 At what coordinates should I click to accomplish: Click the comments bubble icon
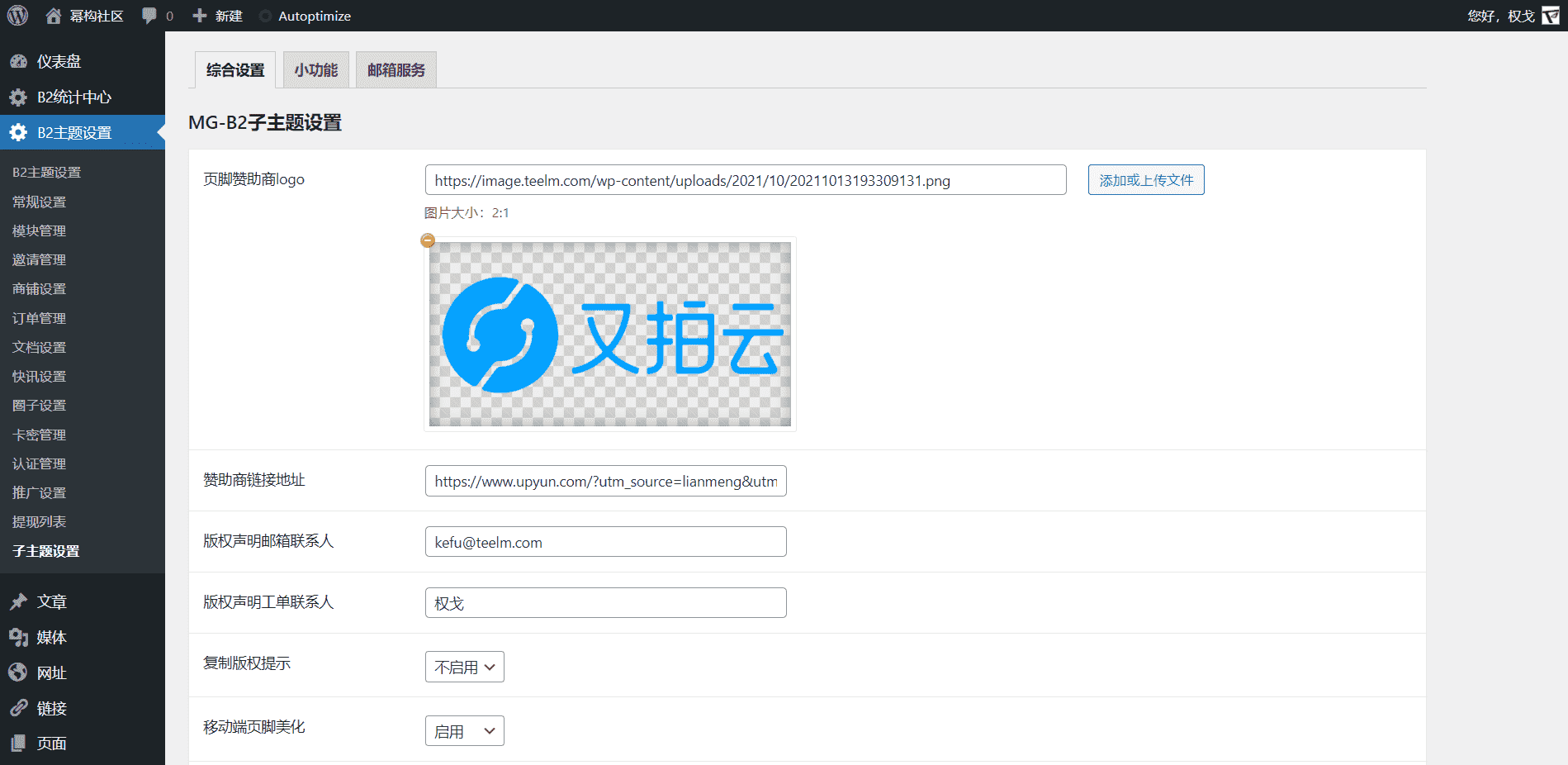click(149, 16)
